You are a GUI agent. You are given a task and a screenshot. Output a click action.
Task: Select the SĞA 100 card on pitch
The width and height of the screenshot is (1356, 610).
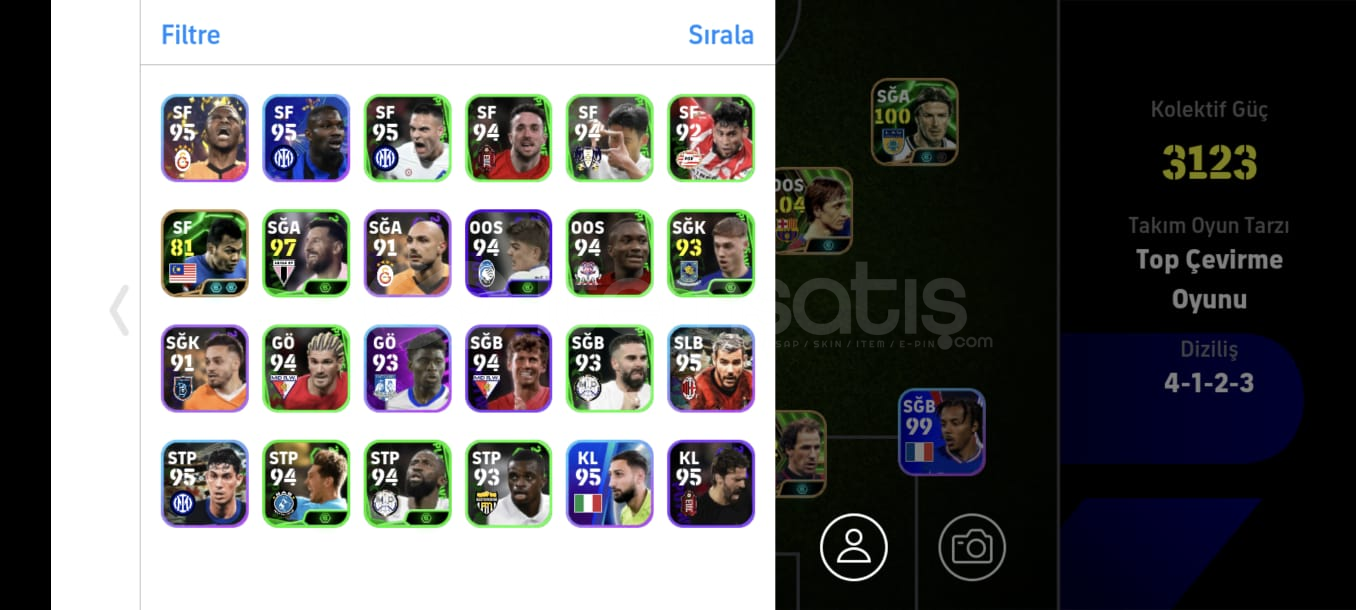915,122
